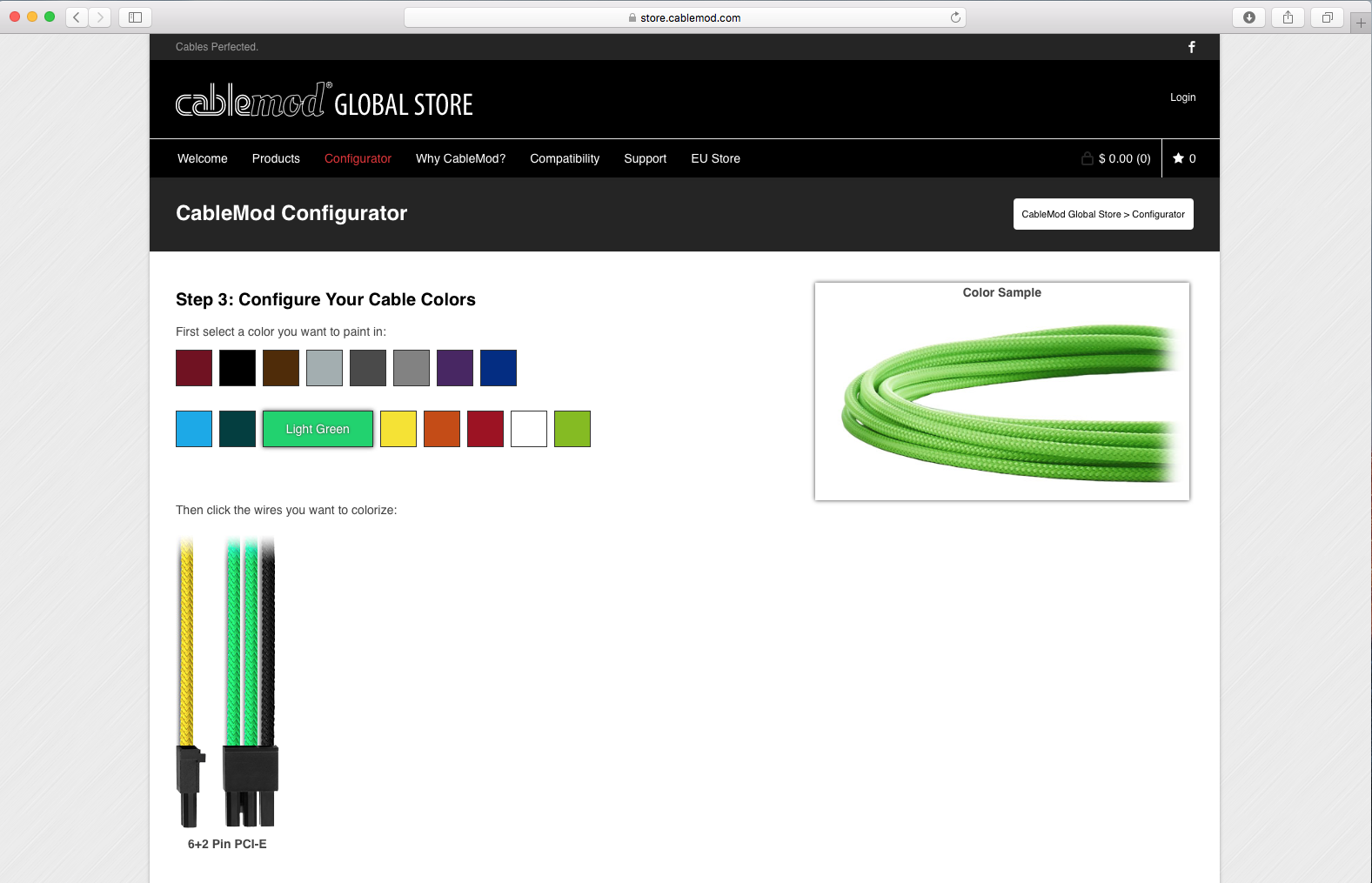
Task: Open Safari downloads icon
Action: (x=1249, y=17)
